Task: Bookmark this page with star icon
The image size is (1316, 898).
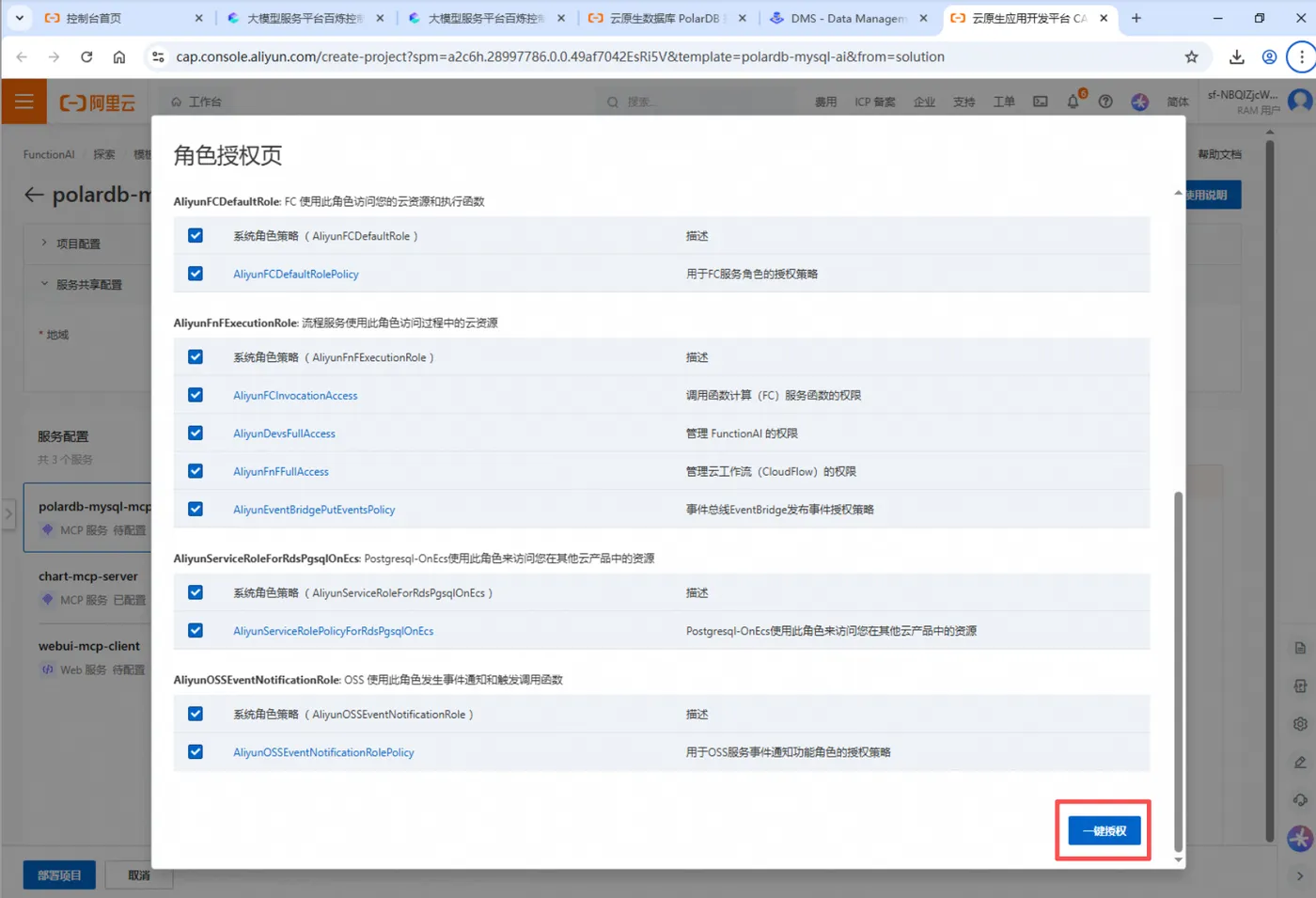Action: pos(1191,57)
